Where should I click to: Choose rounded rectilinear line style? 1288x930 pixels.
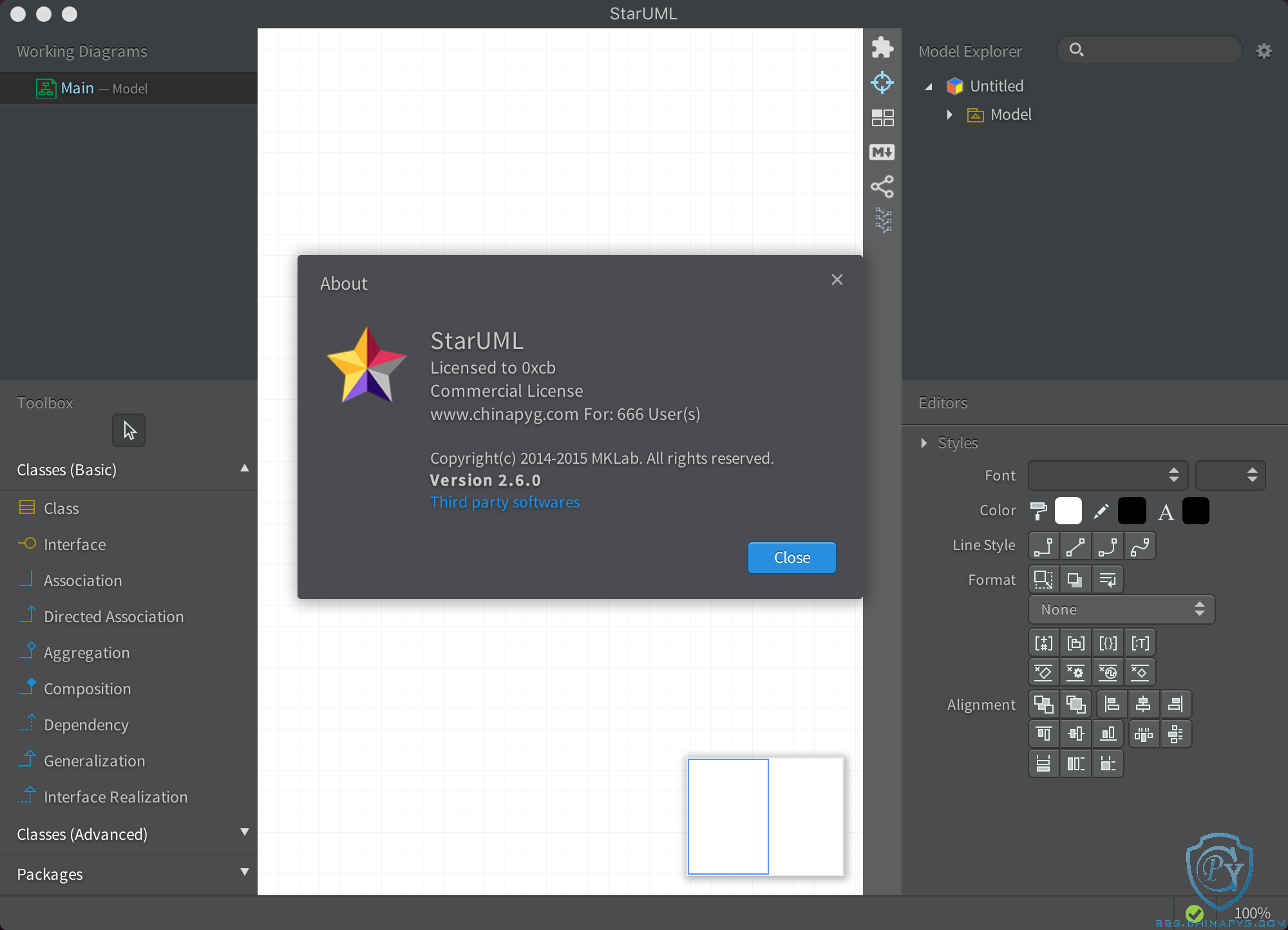coord(1108,546)
